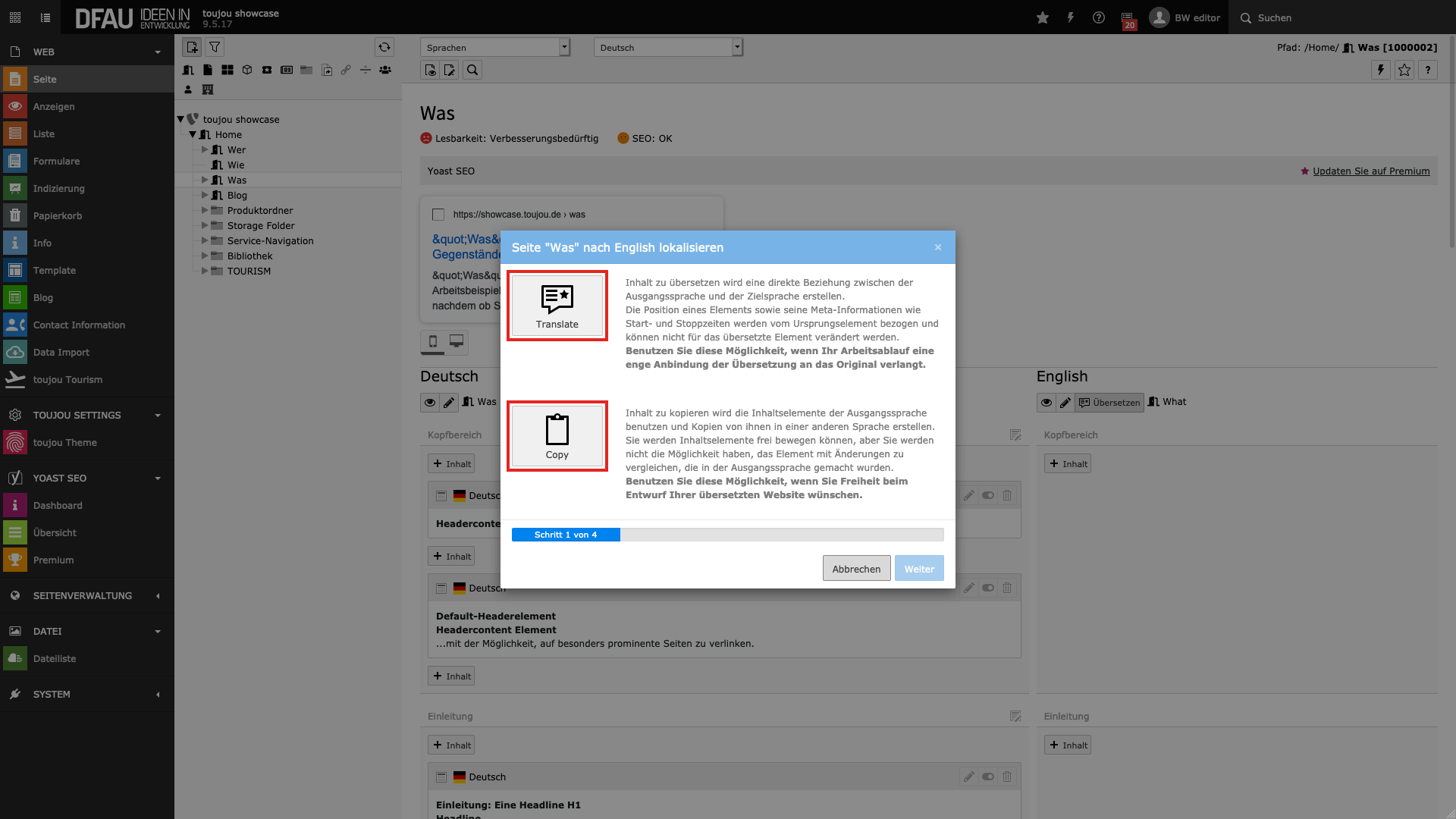Open the flush cache lightning icon
Image resolution: width=1456 pixels, height=819 pixels.
coord(1070,17)
